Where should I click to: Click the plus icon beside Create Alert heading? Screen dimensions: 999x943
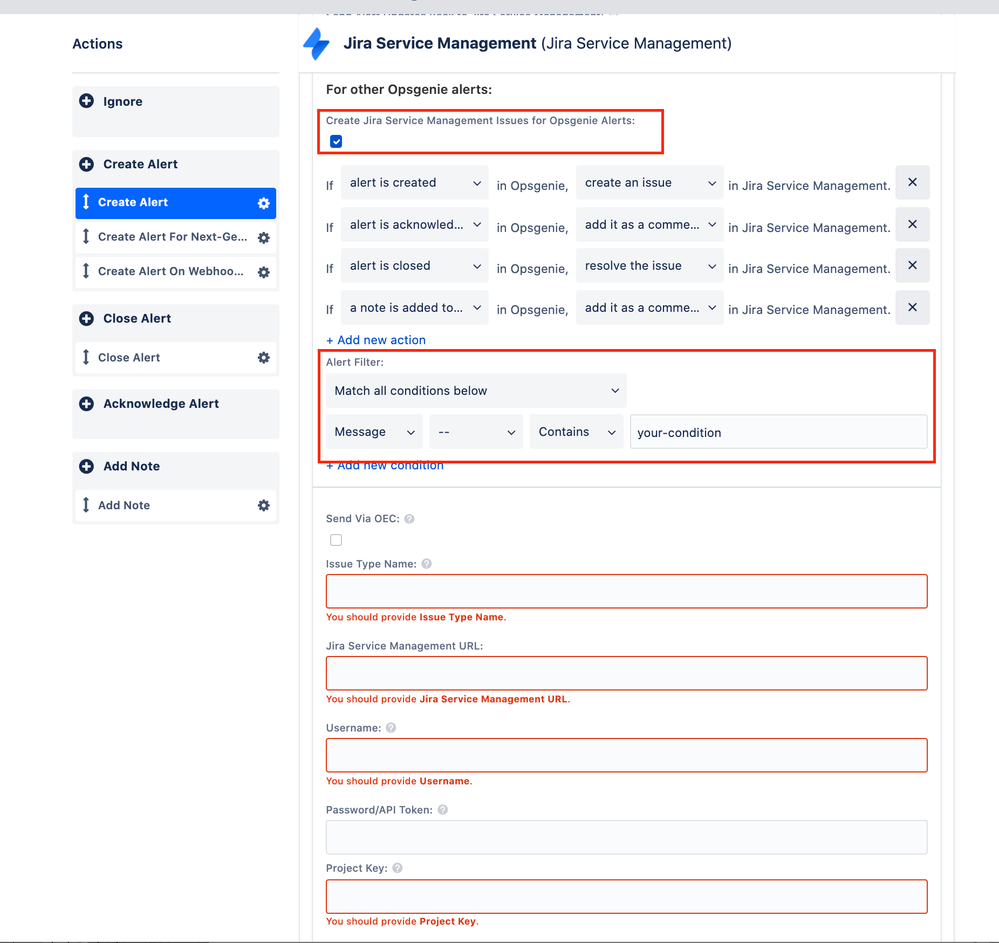[87, 164]
